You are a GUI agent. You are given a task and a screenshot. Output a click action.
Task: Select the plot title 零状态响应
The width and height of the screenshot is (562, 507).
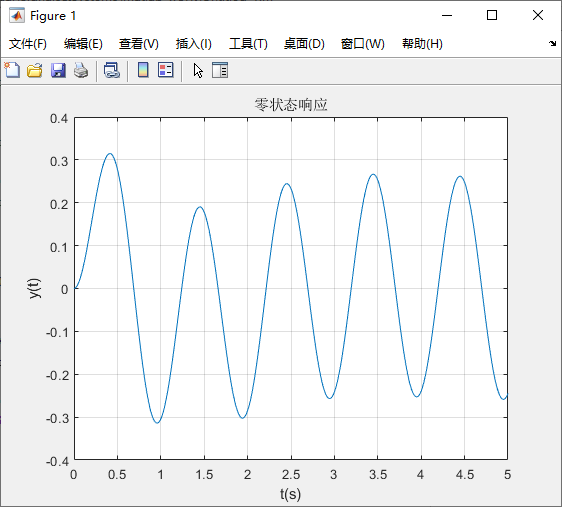click(291, 105)
